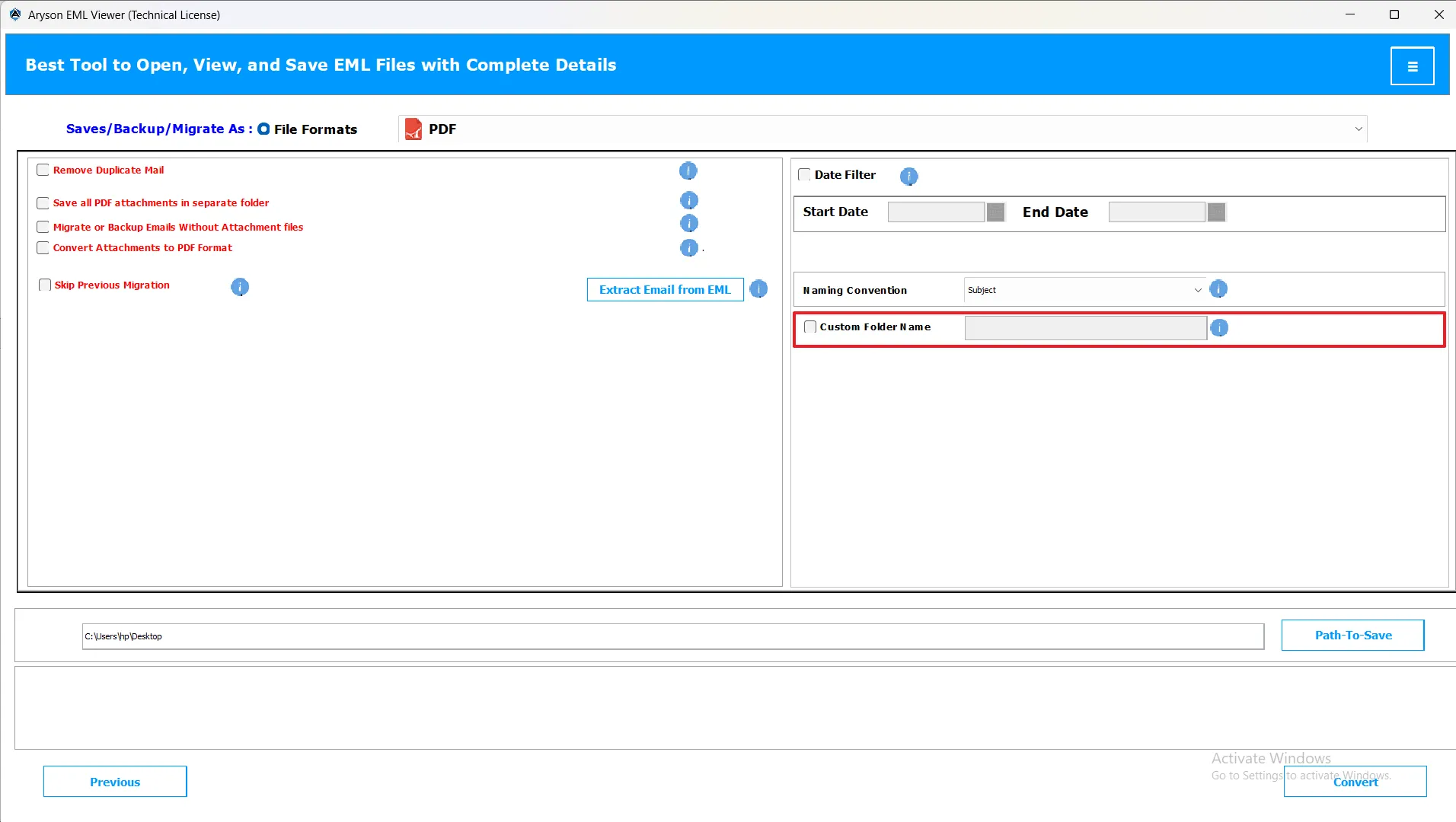The height and width of the screenshot is (822, 1456).
Task: Open the End Date calendar picker
Action: [1216, 212]
